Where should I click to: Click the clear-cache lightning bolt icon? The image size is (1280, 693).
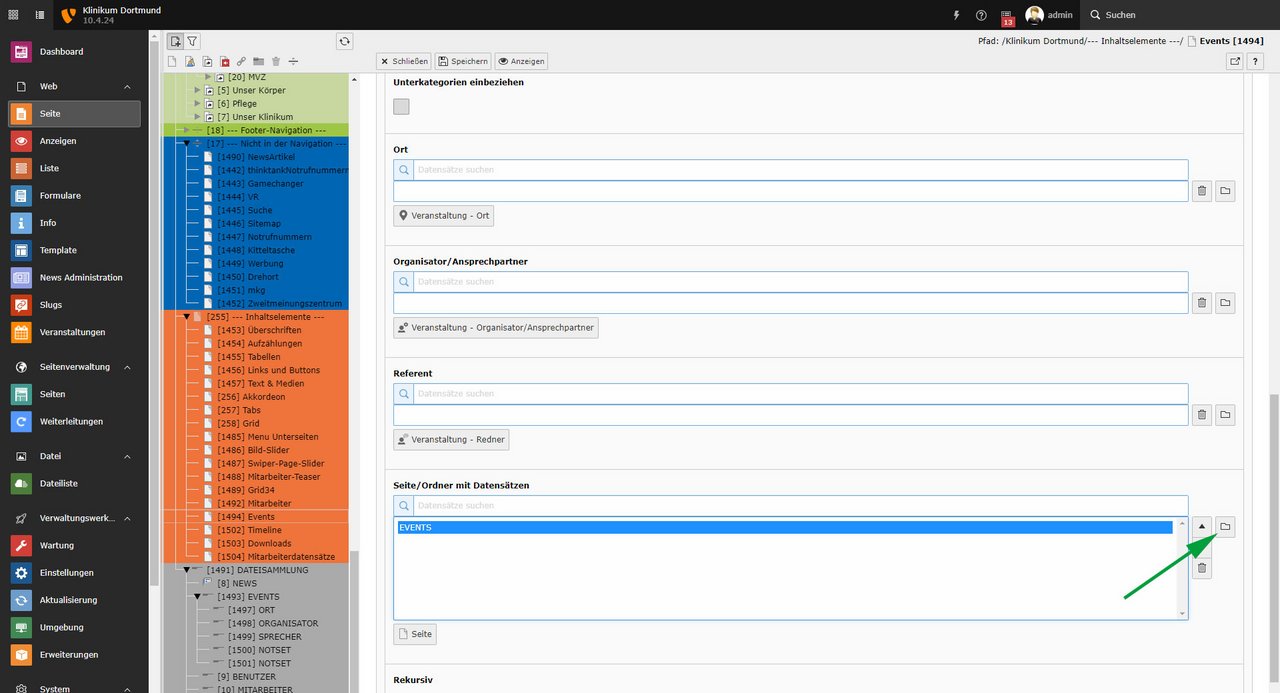coord(956,15)
